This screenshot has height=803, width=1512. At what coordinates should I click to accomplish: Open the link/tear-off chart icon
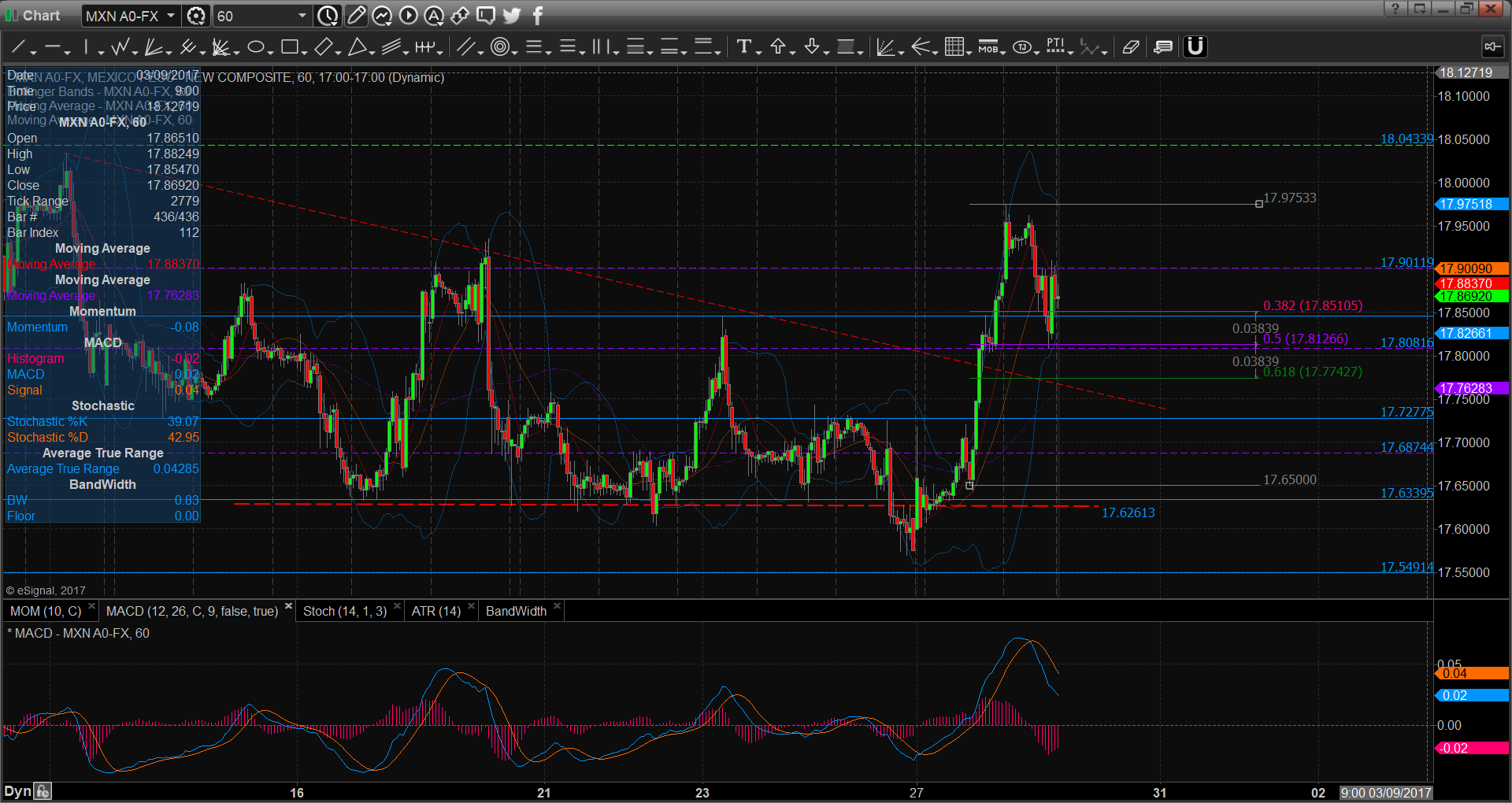tap(460, 15)
